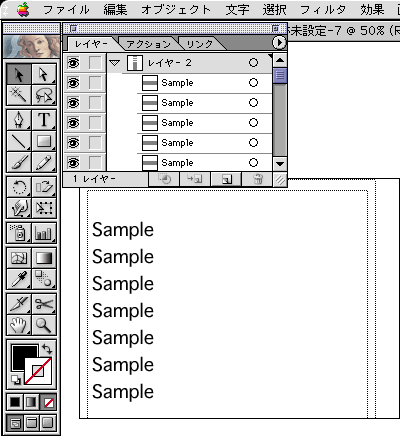Activate the Zoom magnifier tool
The height and width of the screenshot is (436, 400).
click(x=44, y=325)
